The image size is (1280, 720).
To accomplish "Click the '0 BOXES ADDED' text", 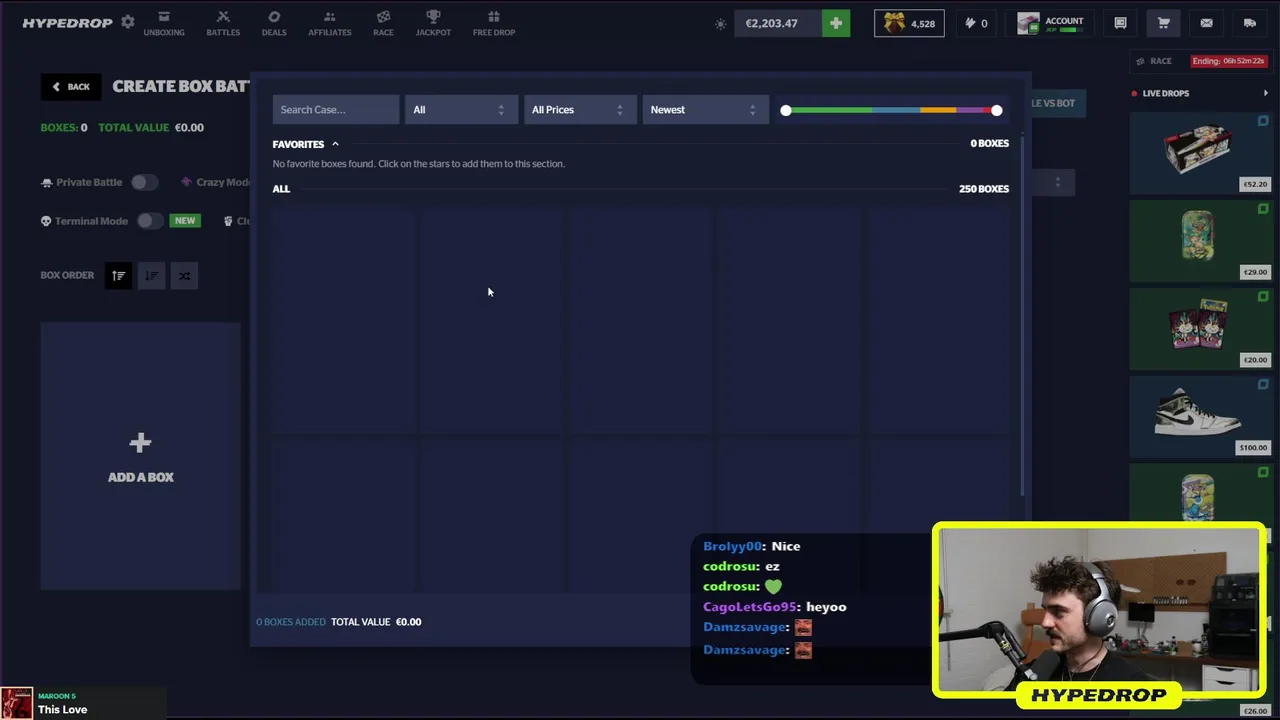I will click(x=291, y=622).
